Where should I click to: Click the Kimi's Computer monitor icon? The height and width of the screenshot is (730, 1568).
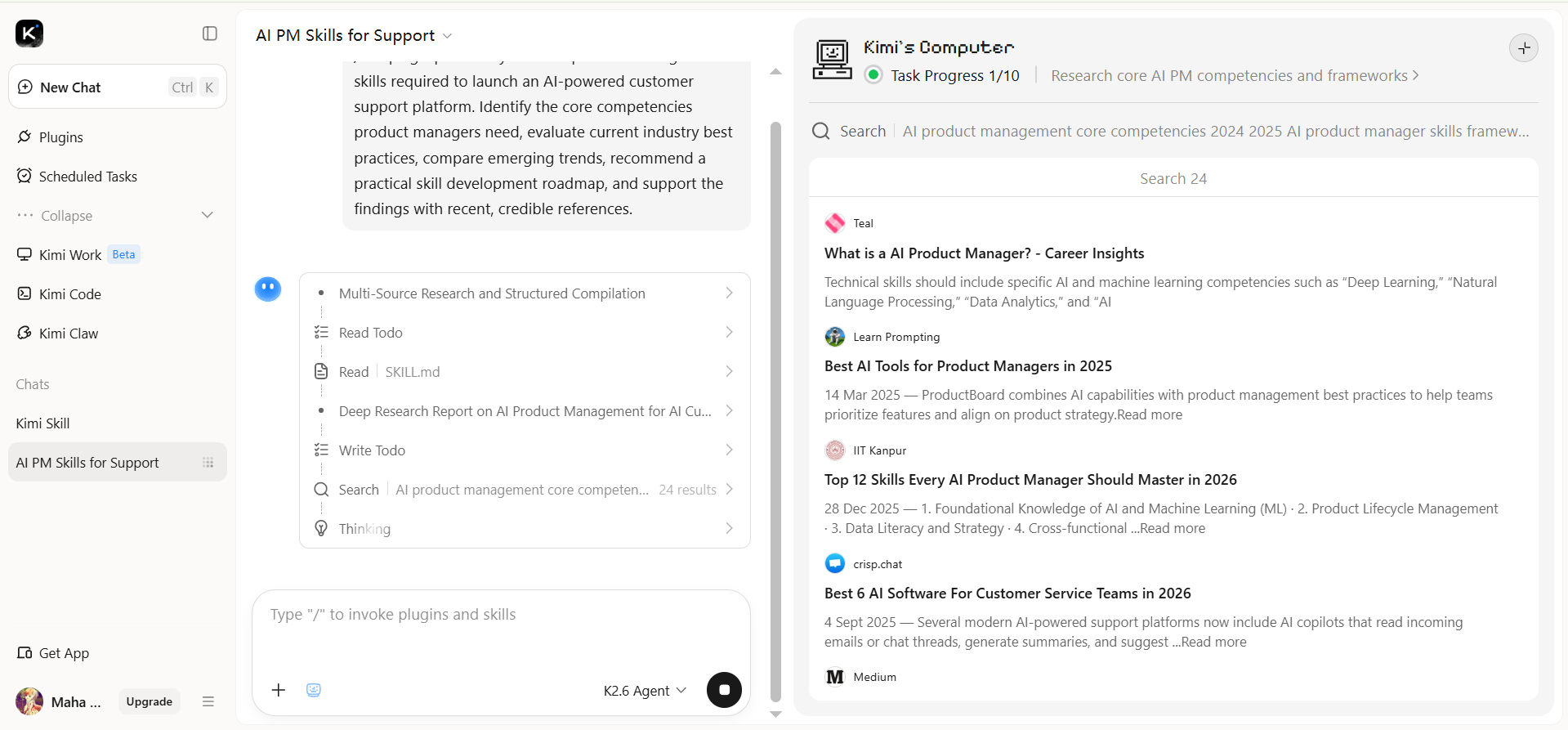[x=833, y=60]
